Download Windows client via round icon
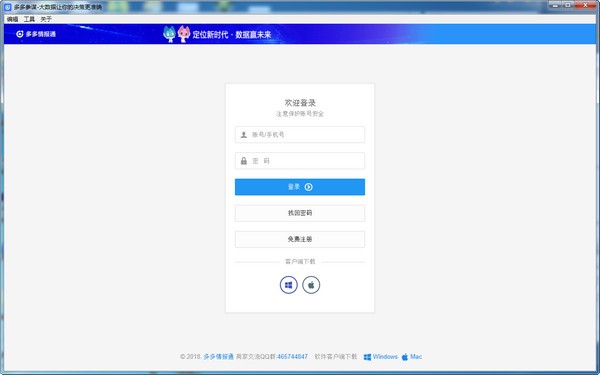Viewport: 600px width, 375px height. (289, 285)
